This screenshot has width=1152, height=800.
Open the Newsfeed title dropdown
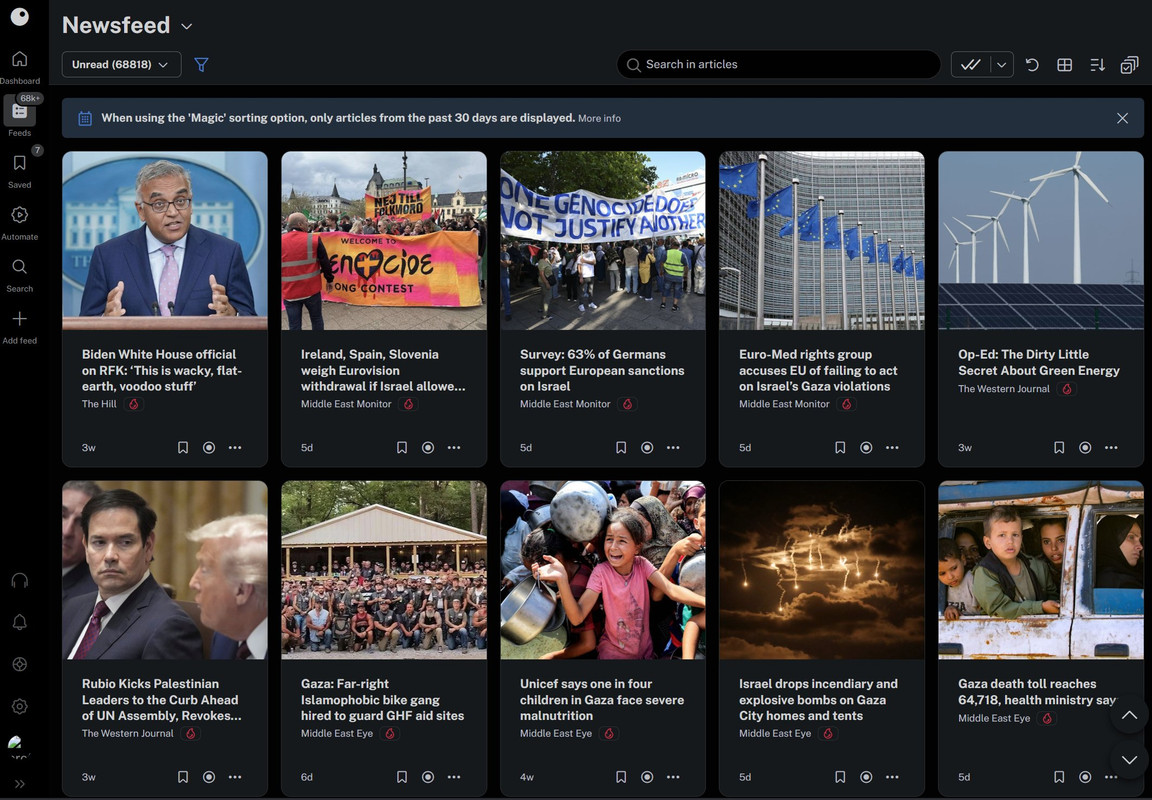pyautogui.click(x=187, y=26)
